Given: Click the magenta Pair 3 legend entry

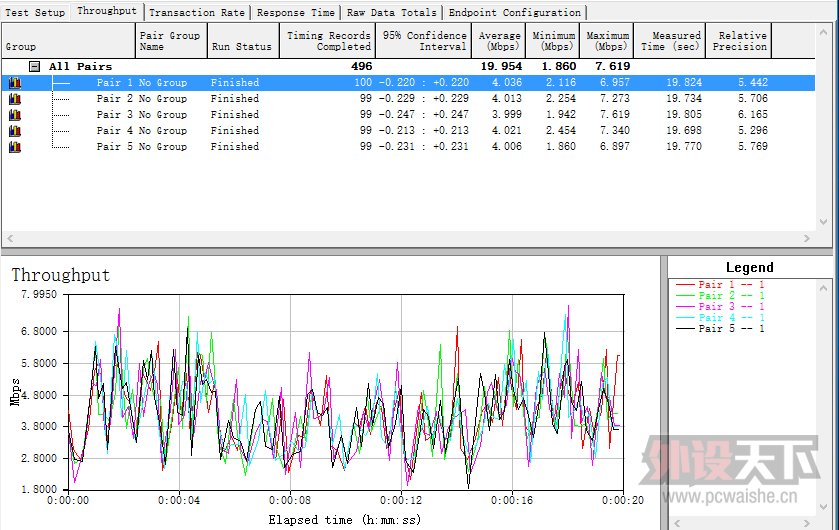Looking at the screenshot, I should [x=720, y=306].
